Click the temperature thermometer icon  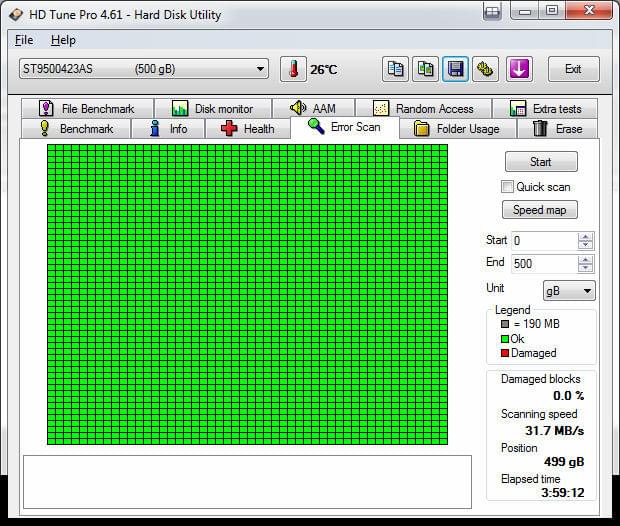[293, 69]
